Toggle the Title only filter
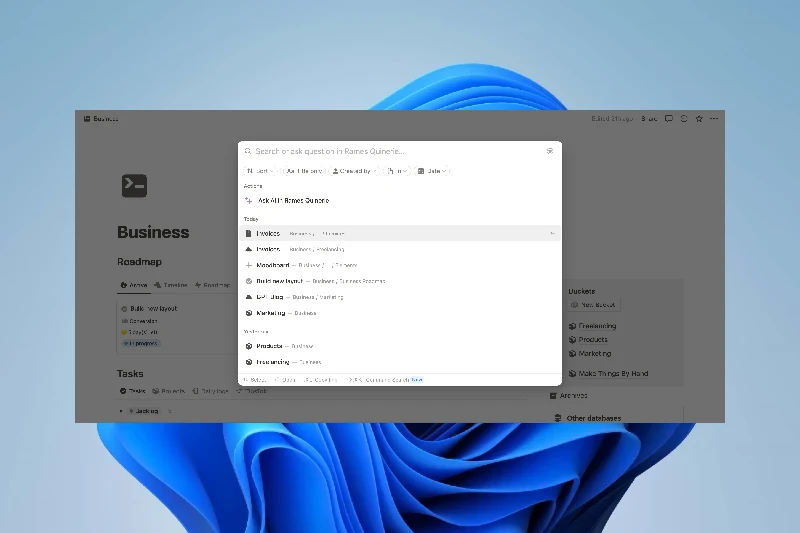800x533 pixels. tap(303, 171)
